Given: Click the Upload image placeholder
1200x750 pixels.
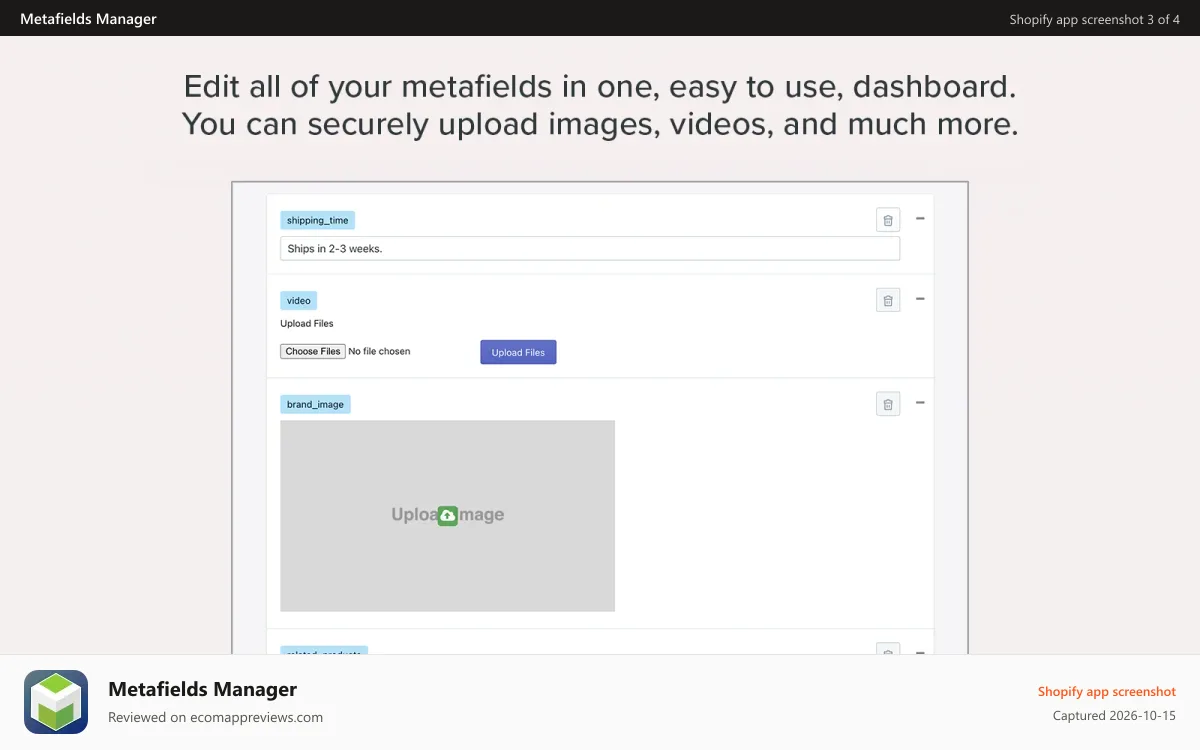Looking at the screenshot, I should (447, 515).
